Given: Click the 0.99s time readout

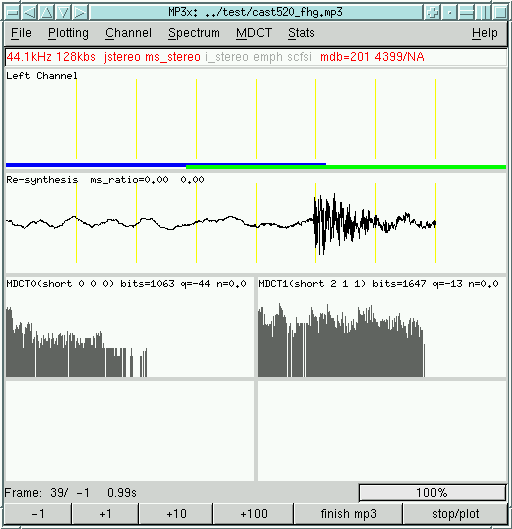Looking at the screenshot, I should pos(122,493).
